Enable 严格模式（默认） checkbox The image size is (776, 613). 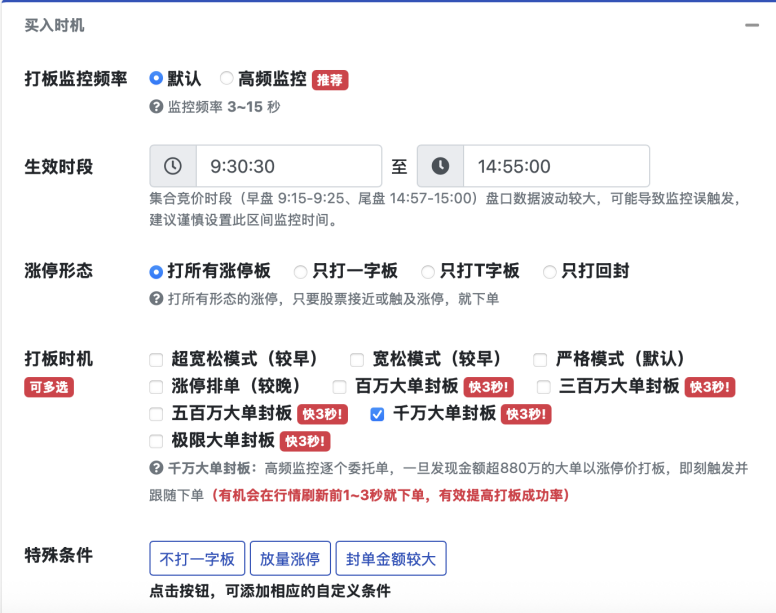(540, 359)
